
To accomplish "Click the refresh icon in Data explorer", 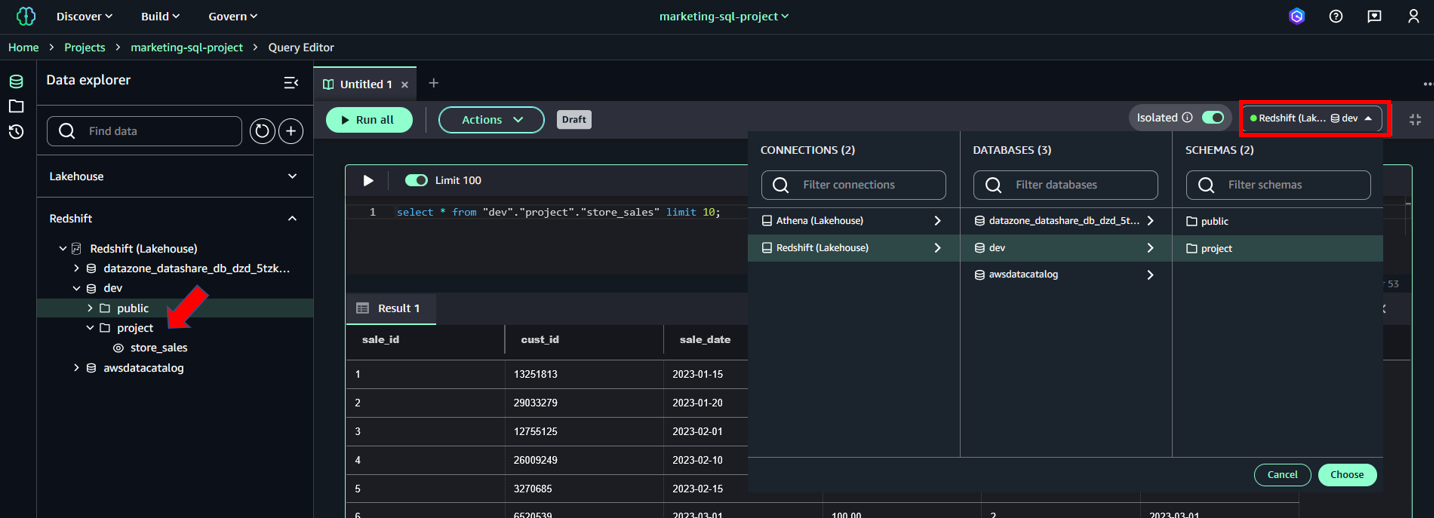I will (262, 131).
